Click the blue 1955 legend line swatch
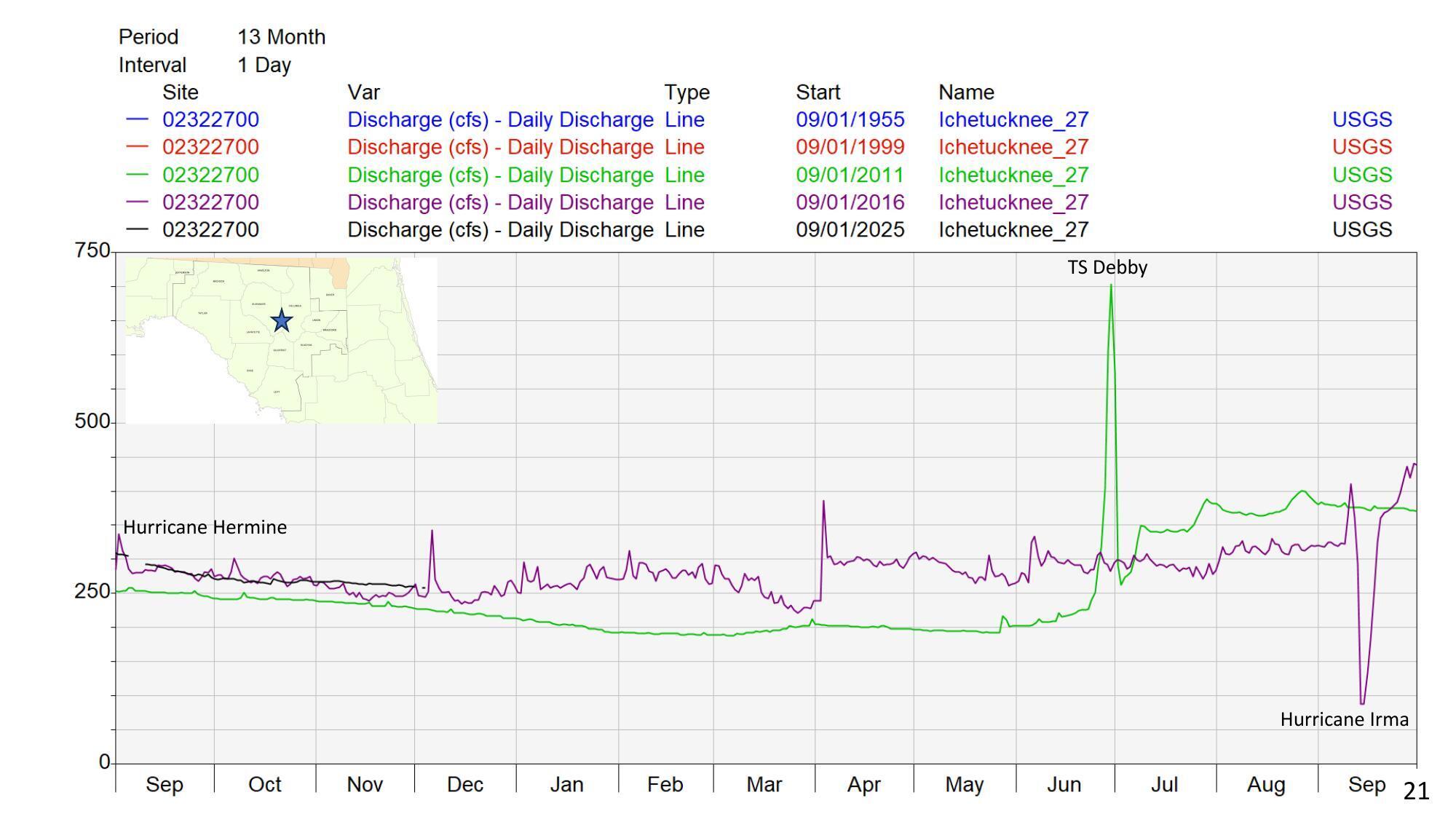 pyautogui.click(x=137, y=119)
